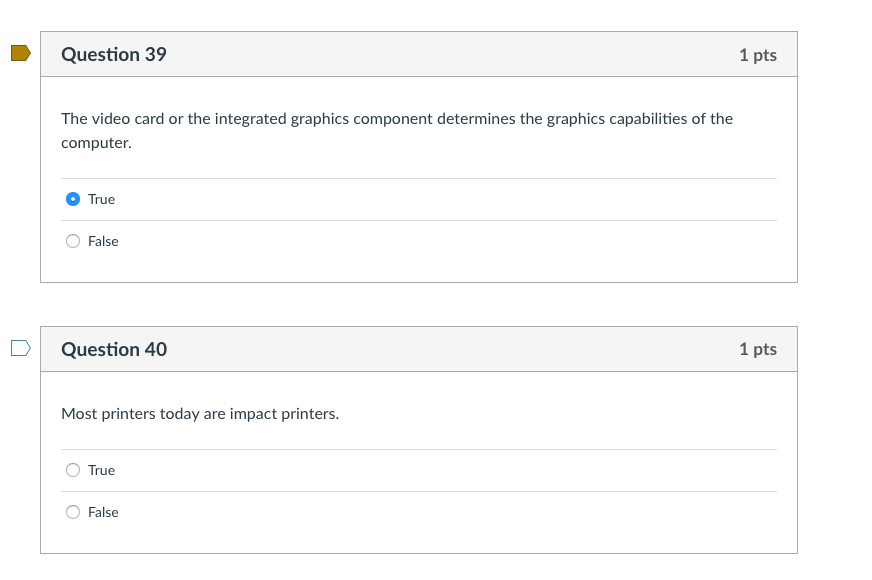Click the word "computer." in Question 39 text

pos(96,143)
